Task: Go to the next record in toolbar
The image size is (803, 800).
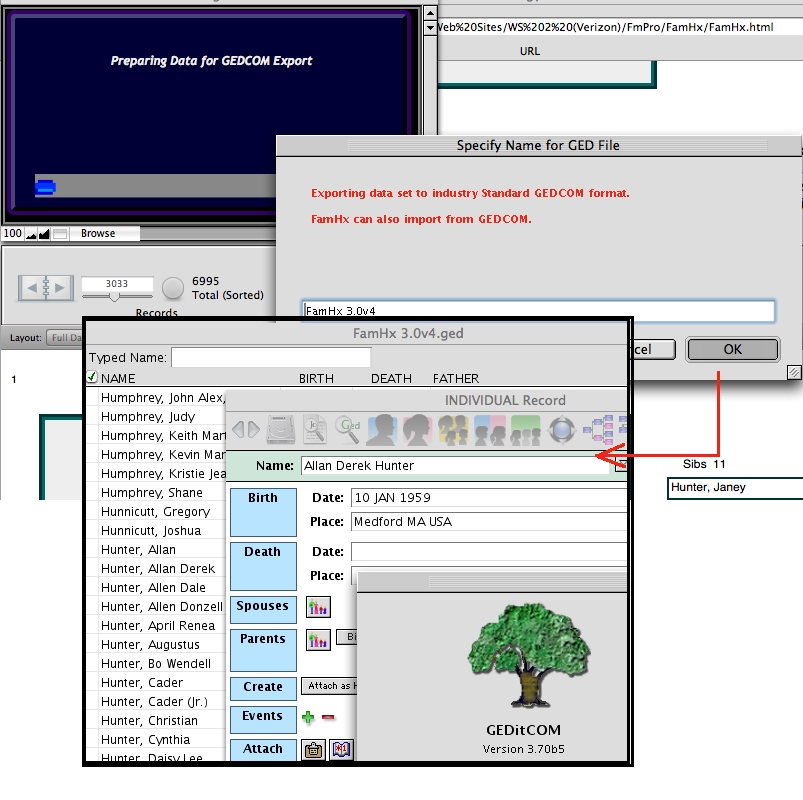Action: coord(253,429)
